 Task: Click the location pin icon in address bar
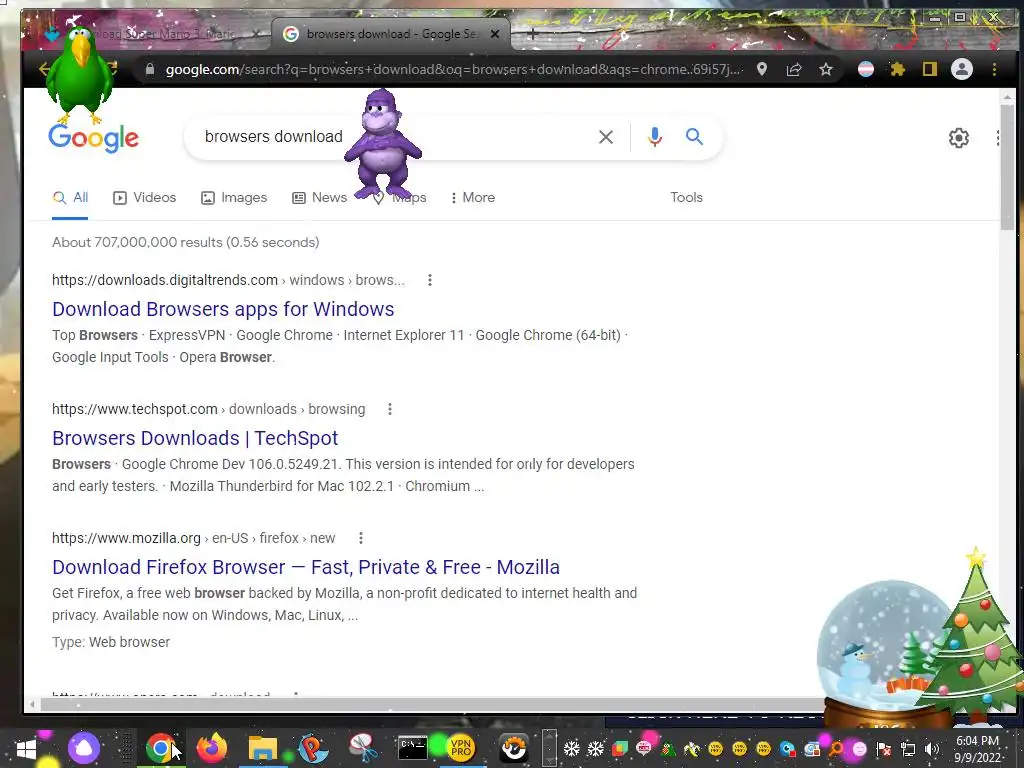(x=761, y=69)
